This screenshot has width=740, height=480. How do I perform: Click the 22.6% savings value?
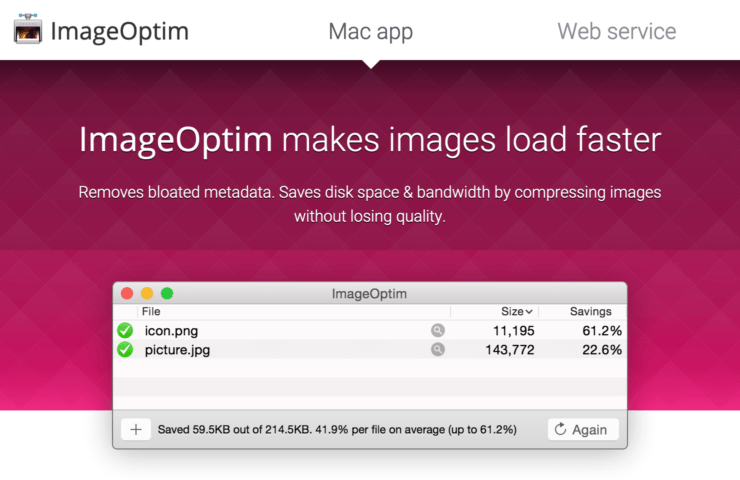(602, 350)
